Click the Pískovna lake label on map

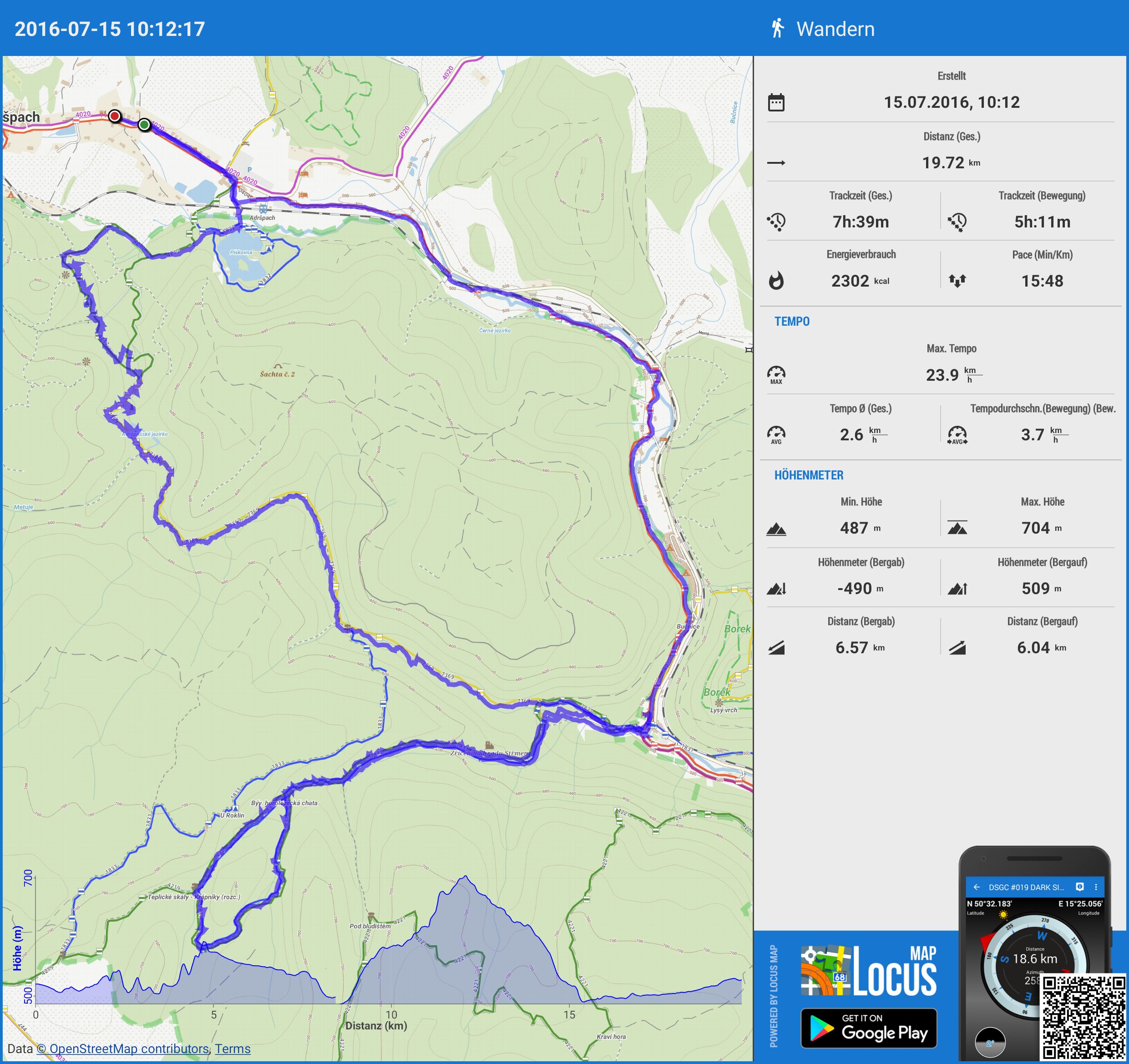tap(241, 252)
